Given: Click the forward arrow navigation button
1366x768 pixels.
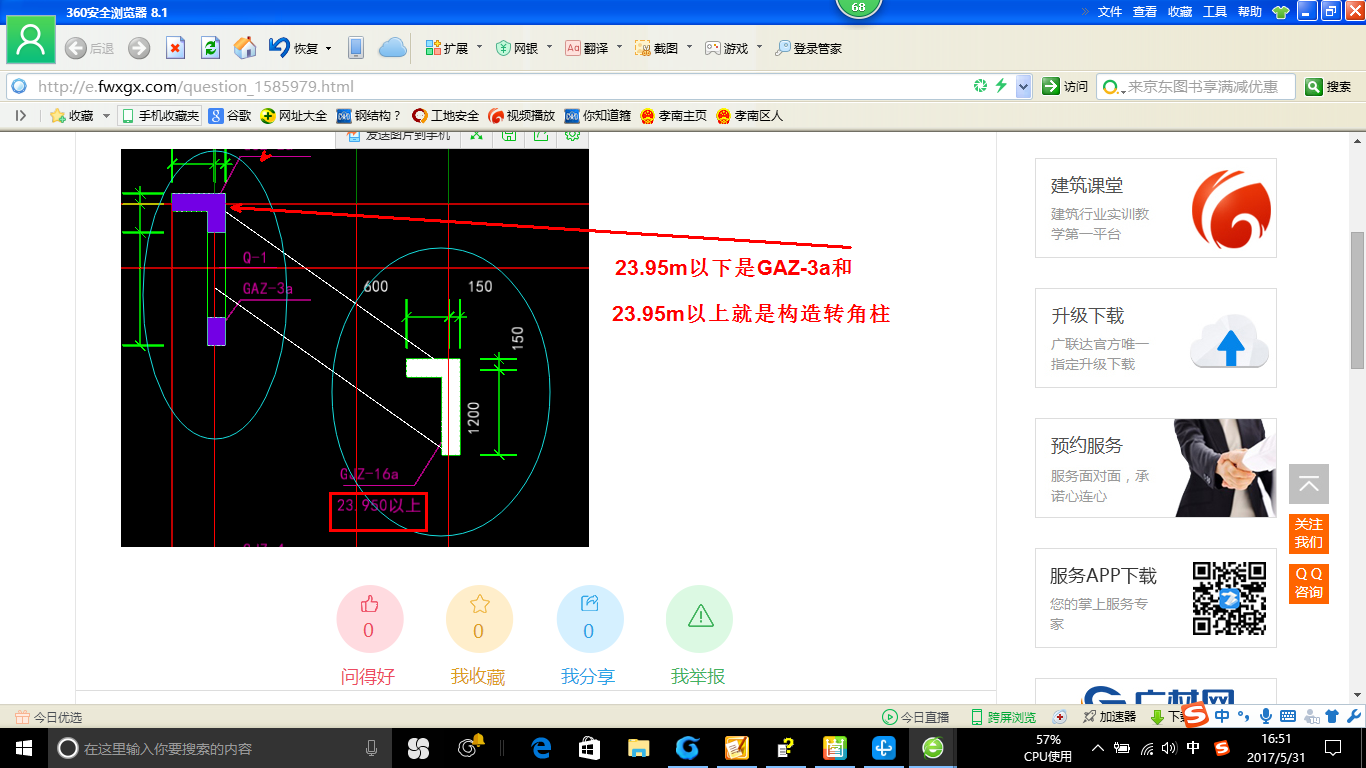Looking at the screenshot, I should tap(139, 48).
